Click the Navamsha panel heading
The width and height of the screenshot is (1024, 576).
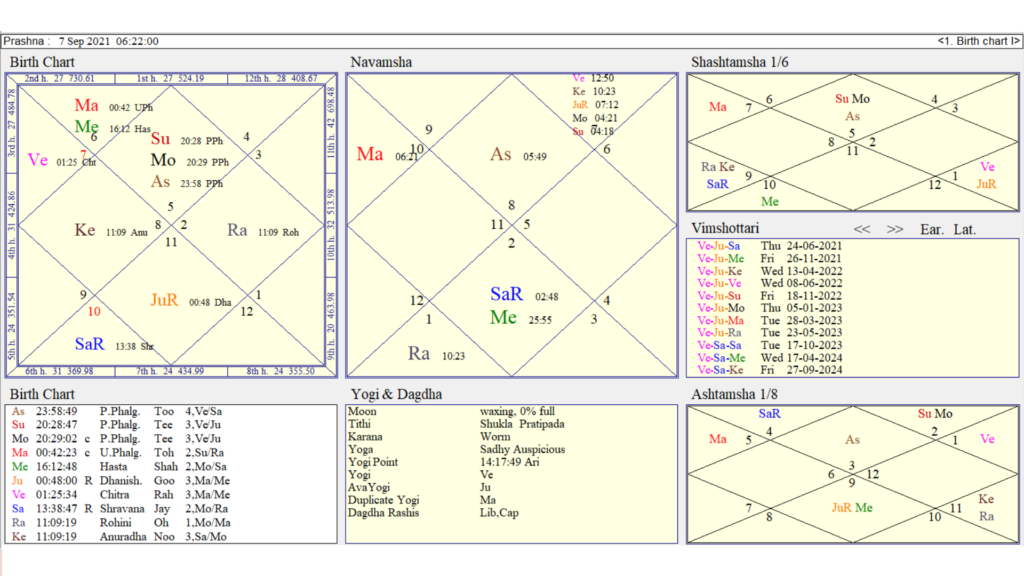(381, 62)
